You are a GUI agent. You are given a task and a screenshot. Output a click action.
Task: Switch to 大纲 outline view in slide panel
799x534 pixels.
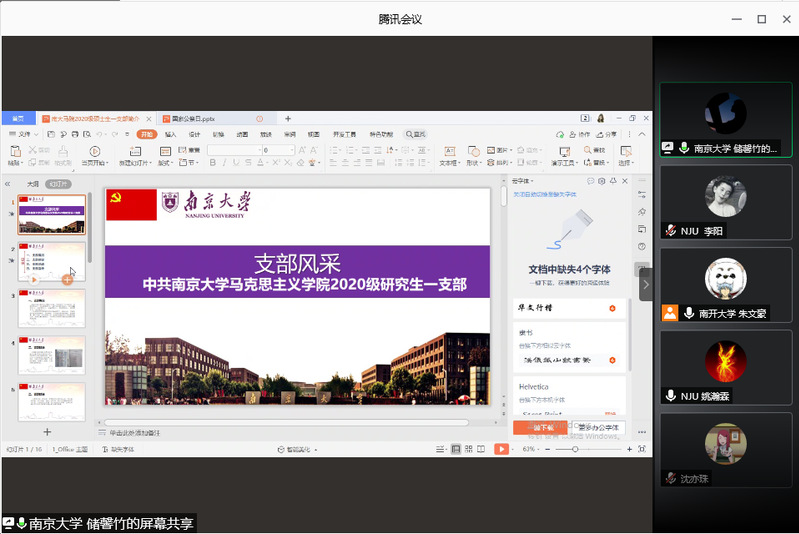point(33,184)
